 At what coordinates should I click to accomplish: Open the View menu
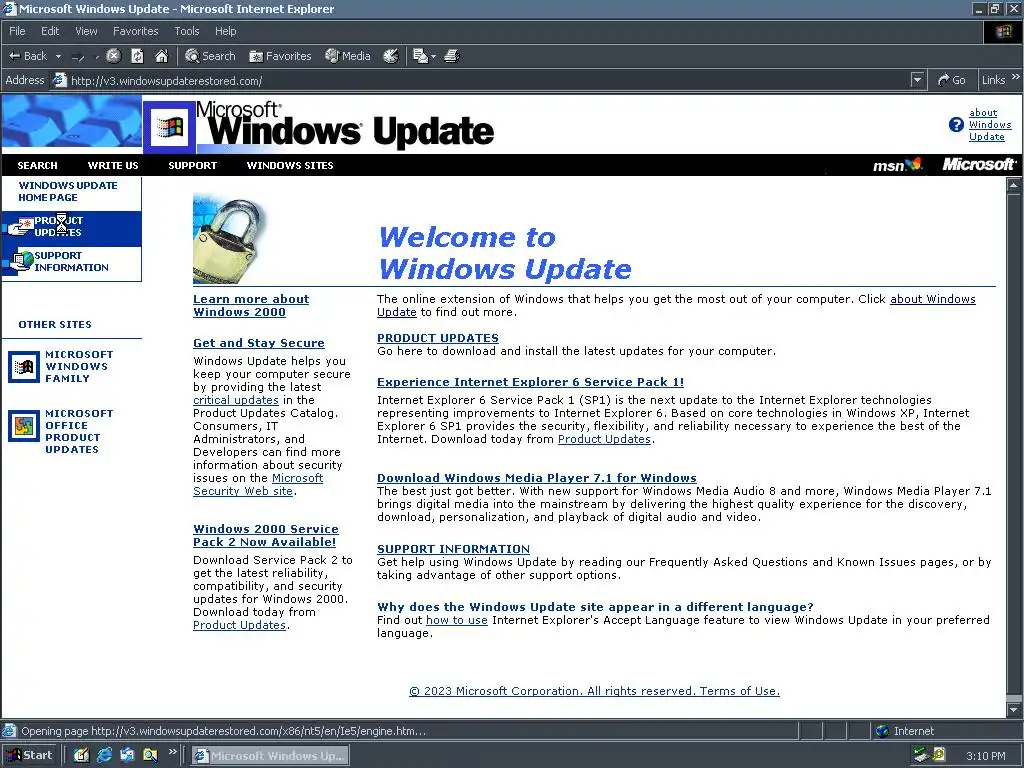pyautogui.click(x=86, y=31)
